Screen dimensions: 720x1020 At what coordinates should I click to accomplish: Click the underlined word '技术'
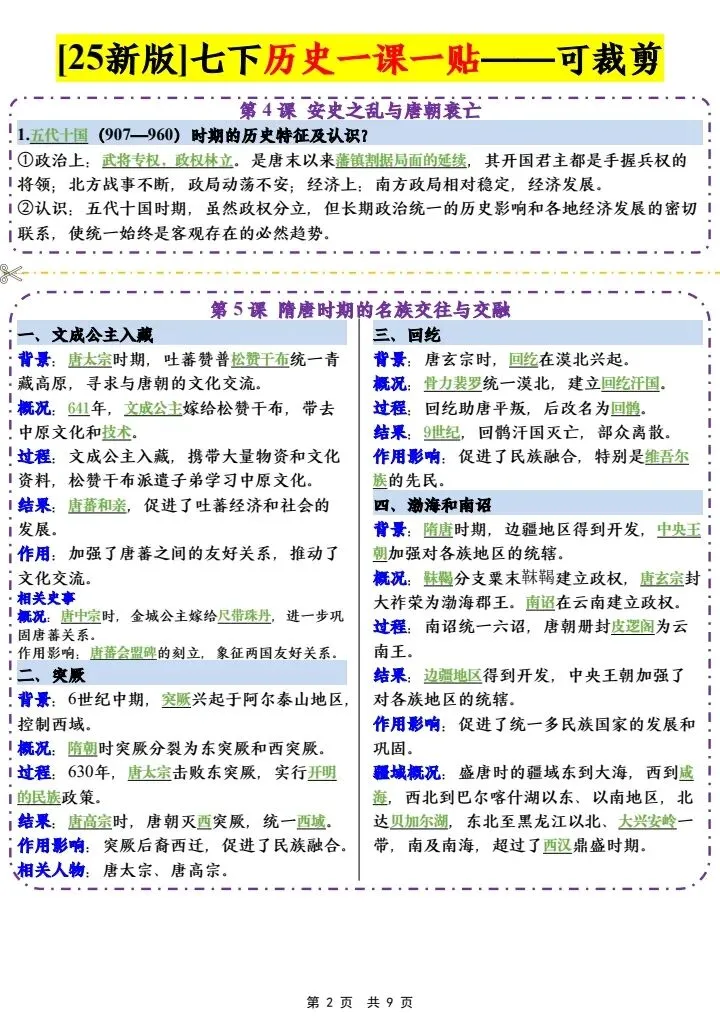pyautogui.click(x=116, y=432)
